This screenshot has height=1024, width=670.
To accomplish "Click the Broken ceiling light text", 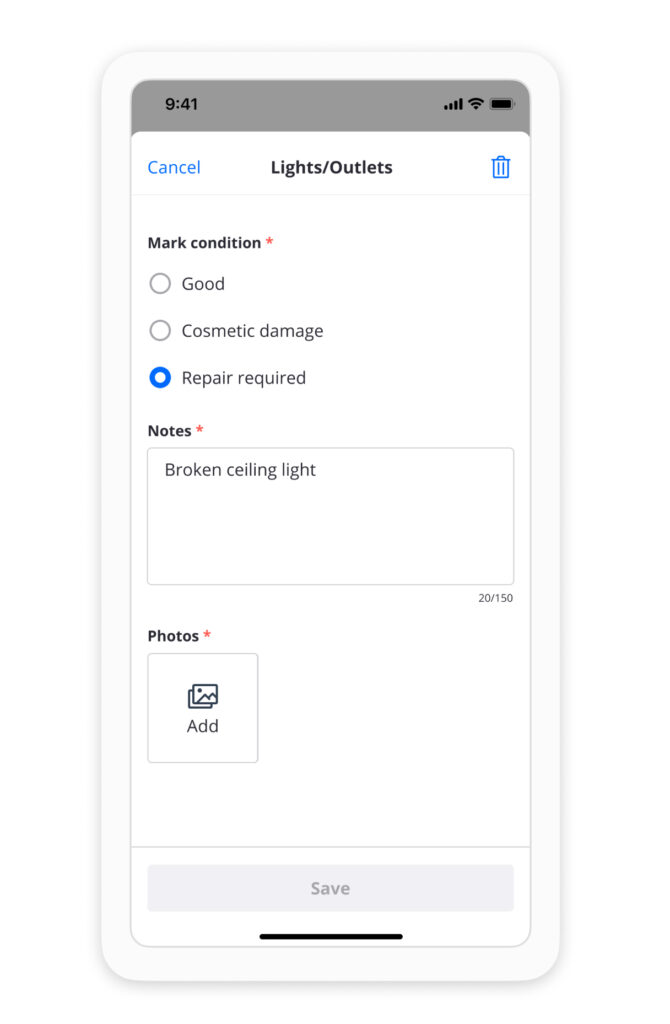I will (240, 470).
